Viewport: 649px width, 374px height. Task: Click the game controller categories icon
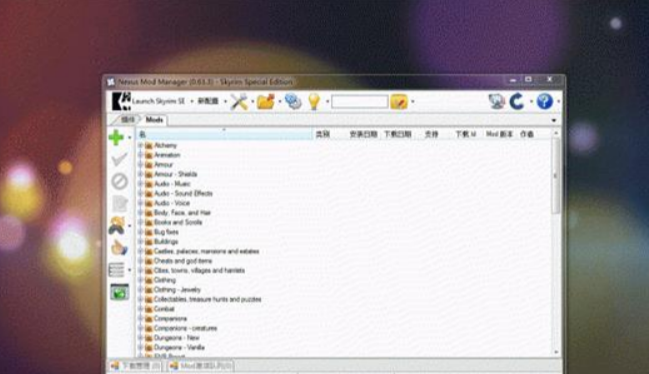117,226
